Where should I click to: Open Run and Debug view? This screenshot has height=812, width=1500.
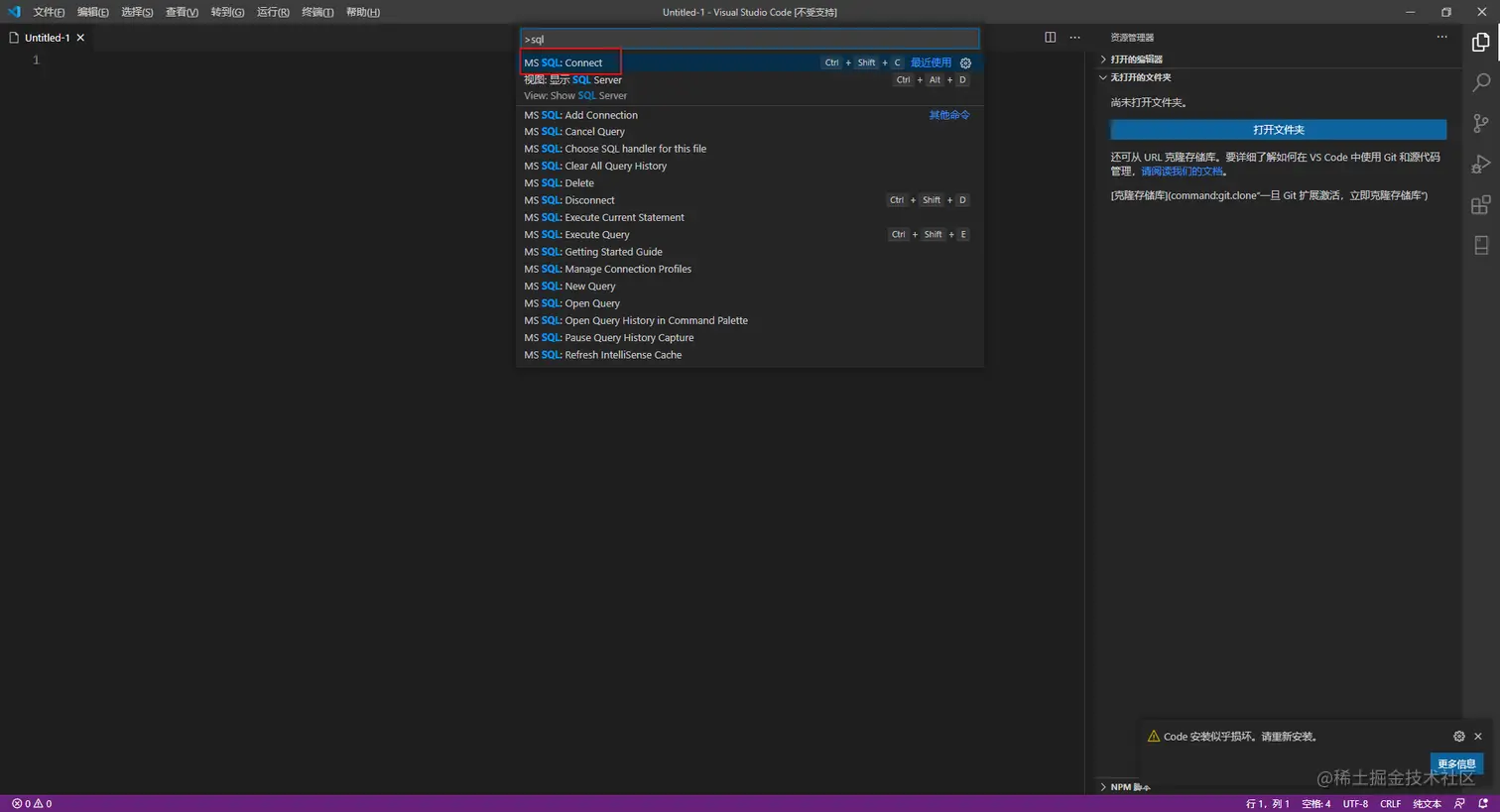pos(1481,164)
